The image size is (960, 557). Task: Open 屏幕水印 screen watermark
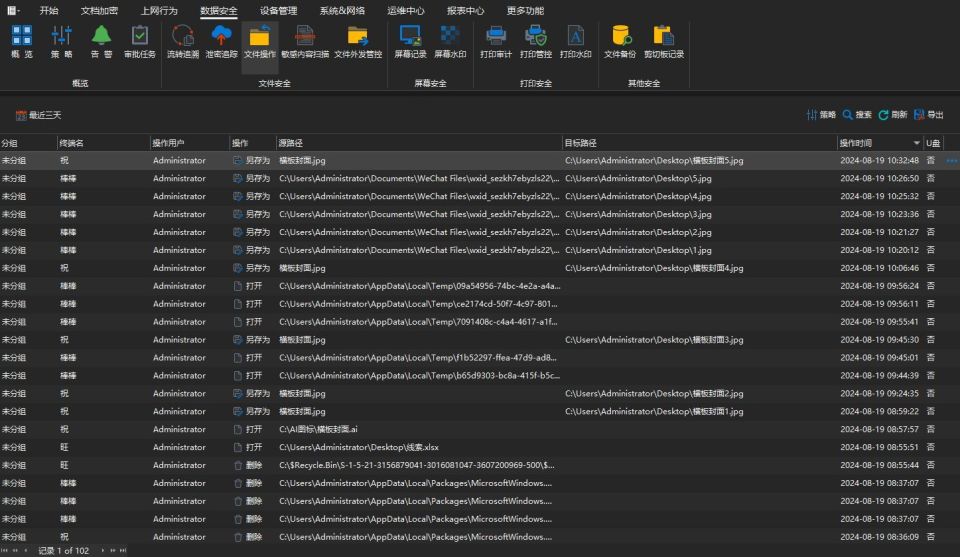click(x=450, y=42)
